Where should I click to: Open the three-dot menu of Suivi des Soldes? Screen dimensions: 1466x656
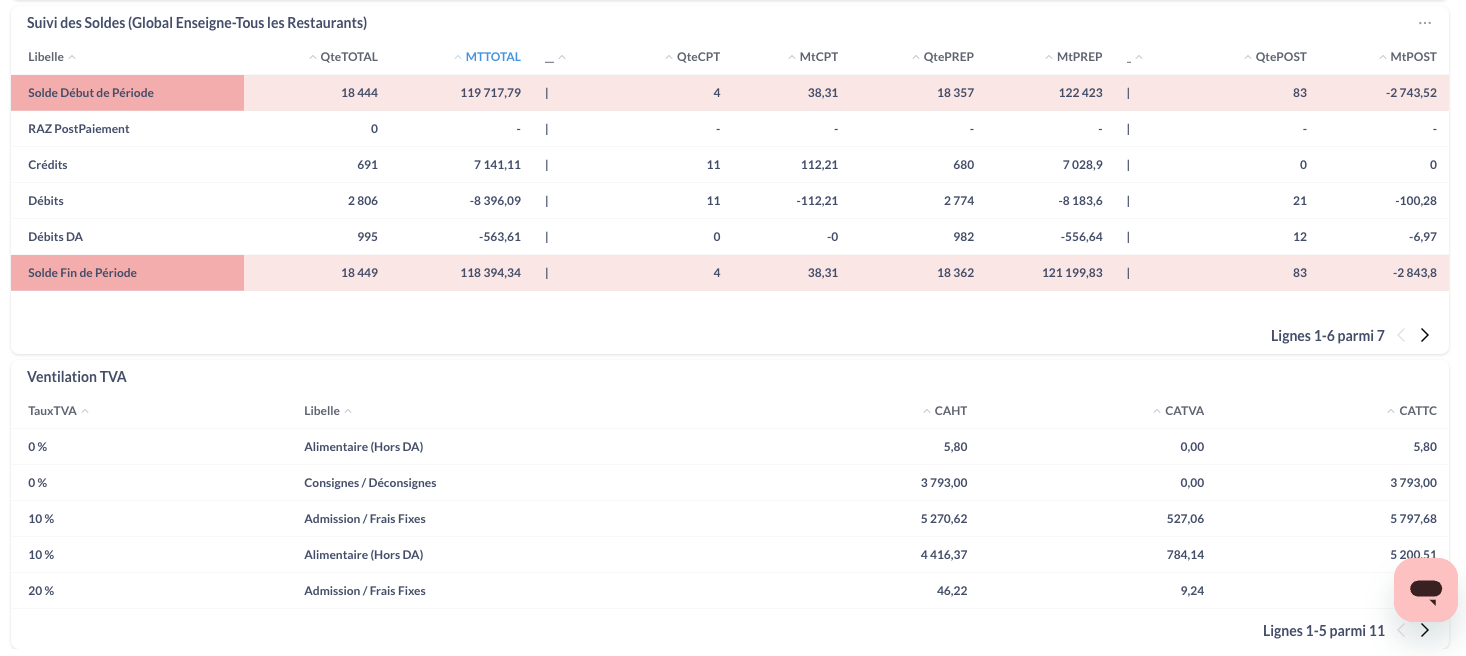click(1424, 23)
